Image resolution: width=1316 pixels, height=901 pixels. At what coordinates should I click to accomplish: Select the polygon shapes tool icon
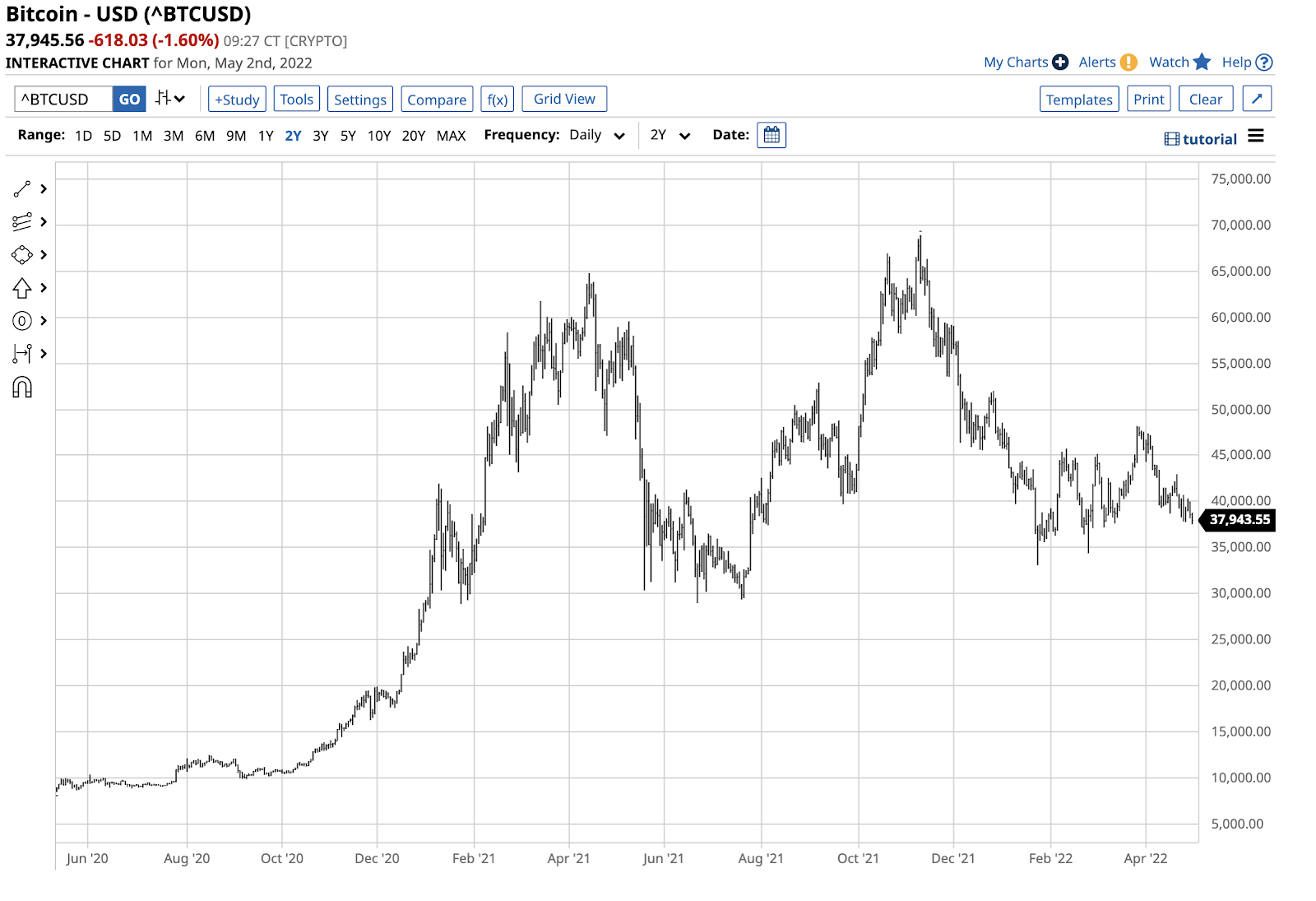coord(21,255)
